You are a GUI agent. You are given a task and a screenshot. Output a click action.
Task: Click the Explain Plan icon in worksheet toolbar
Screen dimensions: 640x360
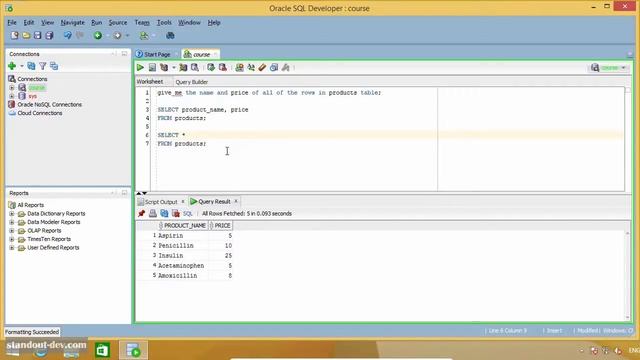click(x=164, y=67)
